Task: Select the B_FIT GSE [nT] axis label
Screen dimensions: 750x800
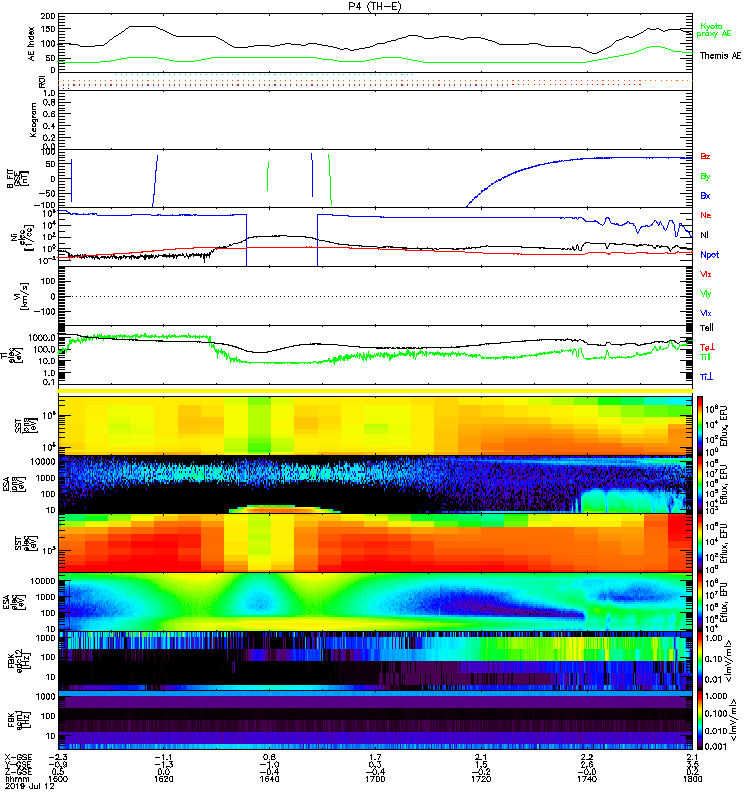Action: 17,179
